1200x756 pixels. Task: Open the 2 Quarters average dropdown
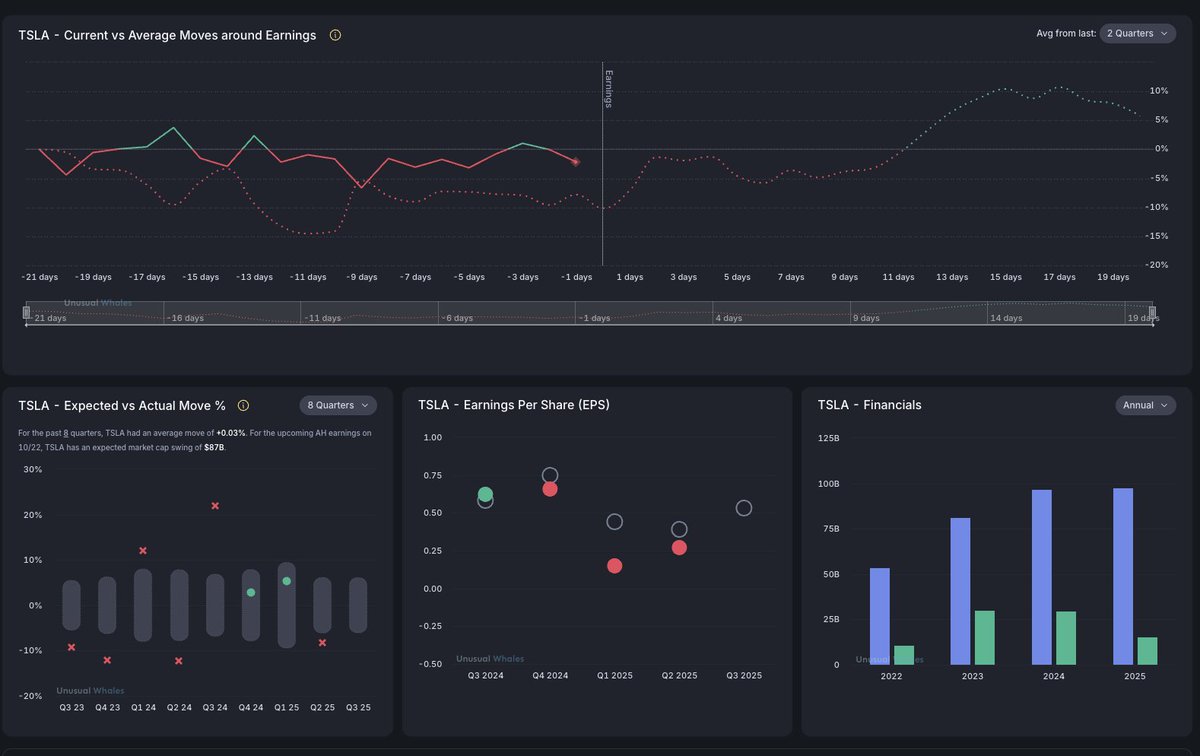[x=1138, y=34]
